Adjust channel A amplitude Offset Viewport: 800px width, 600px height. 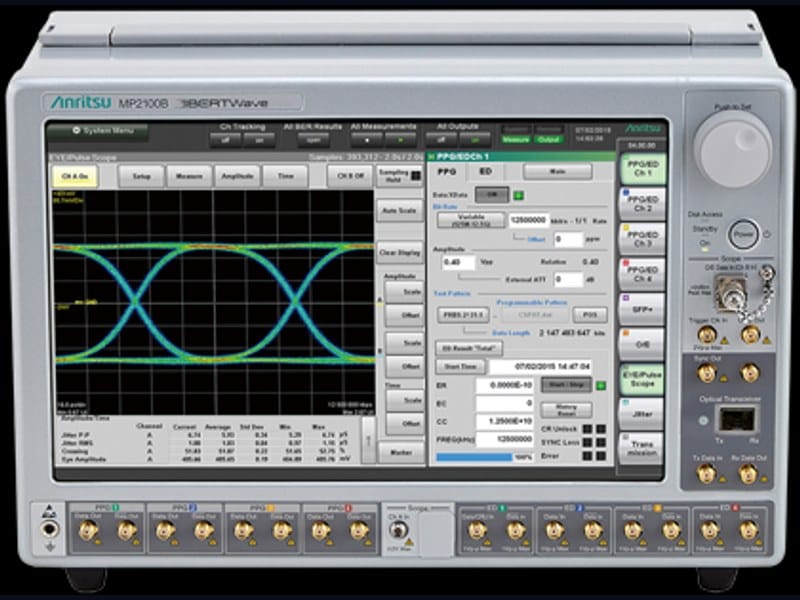(405, 316)
